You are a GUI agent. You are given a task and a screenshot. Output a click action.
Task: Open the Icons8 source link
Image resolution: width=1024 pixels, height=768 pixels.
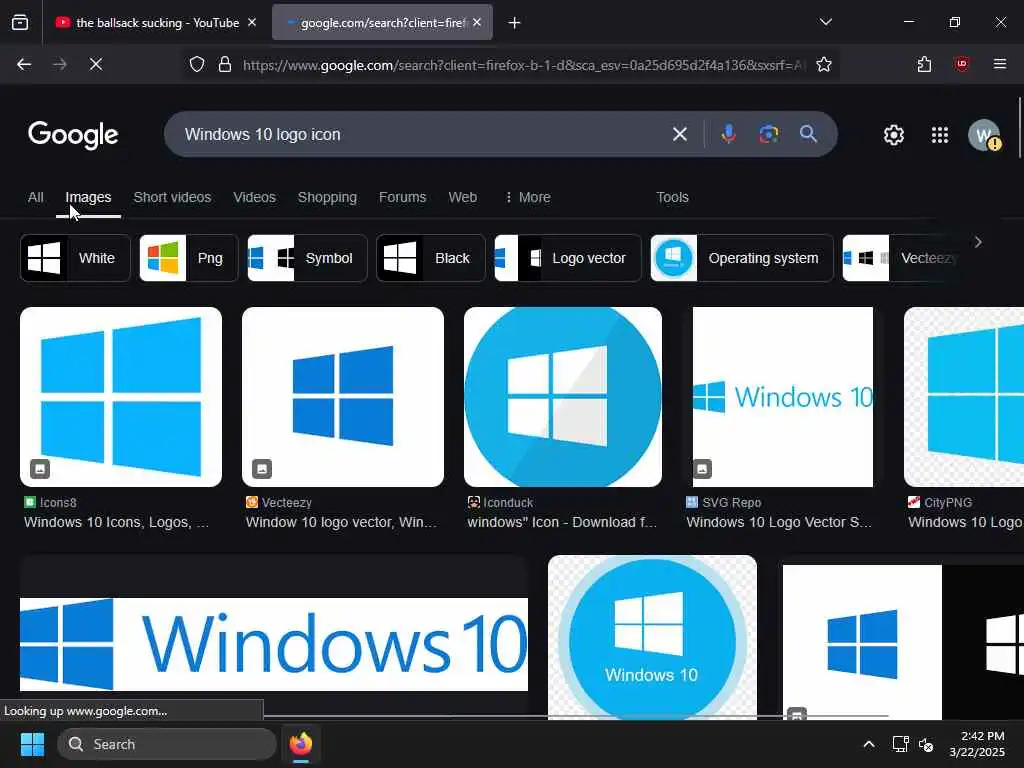coord(50,502)
